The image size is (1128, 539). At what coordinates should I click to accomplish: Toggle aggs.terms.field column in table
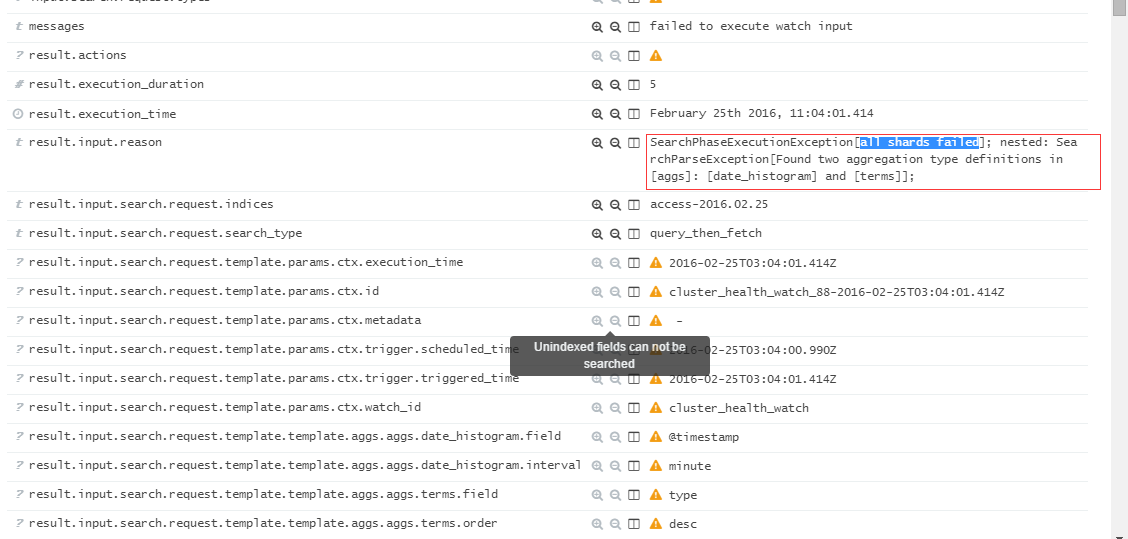point(634,495)
